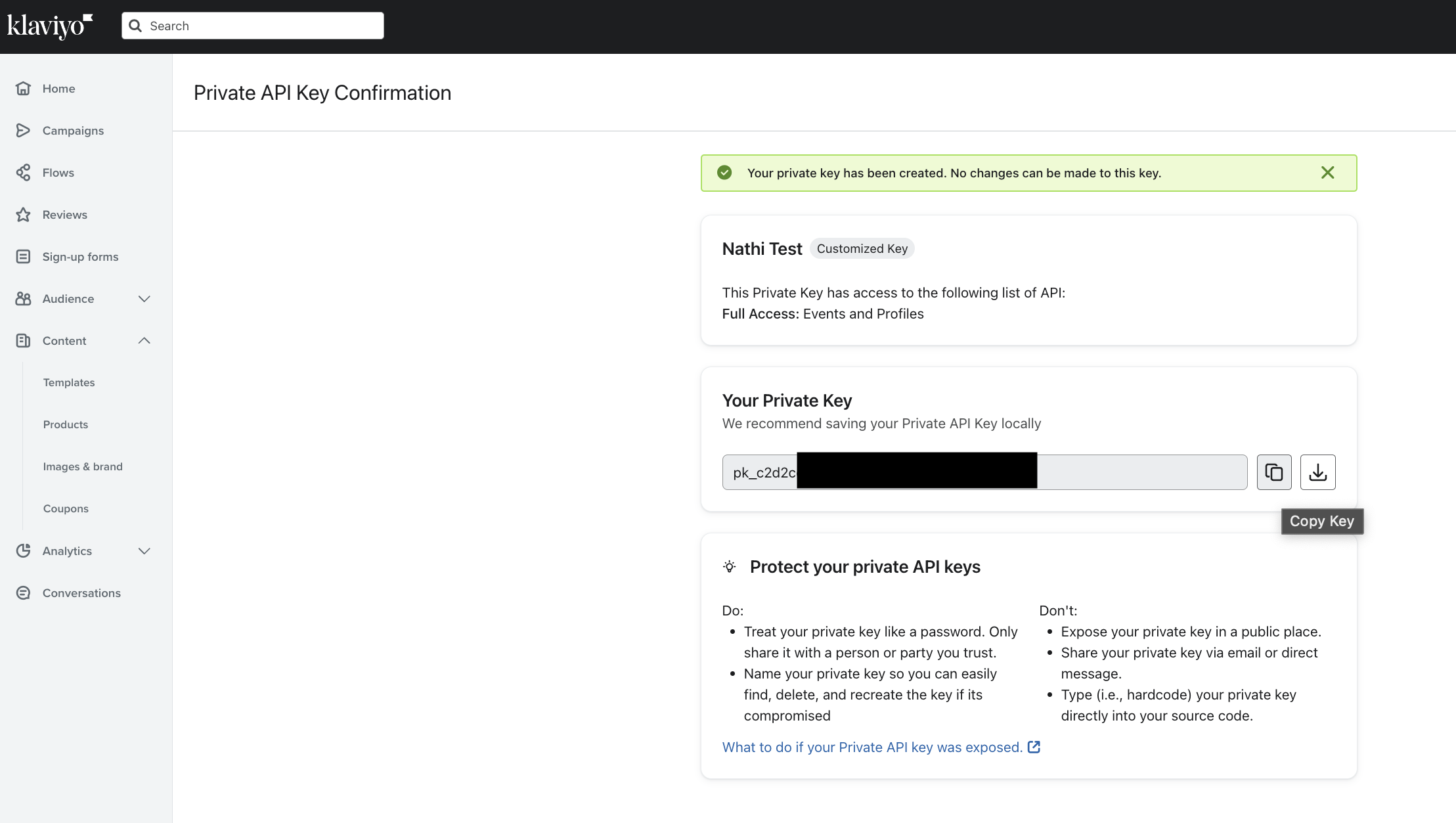Click the Copy Key icon button
1456x823 pixels.
tap(1273, 472)
